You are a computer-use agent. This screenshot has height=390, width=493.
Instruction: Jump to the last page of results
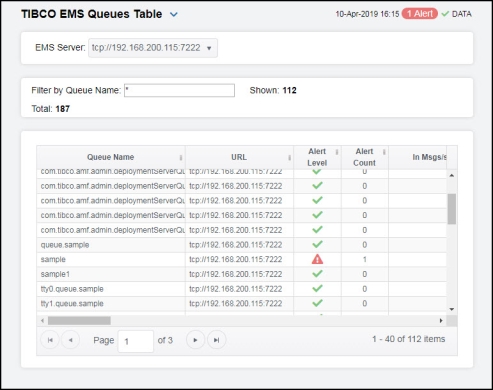point(217,340)
